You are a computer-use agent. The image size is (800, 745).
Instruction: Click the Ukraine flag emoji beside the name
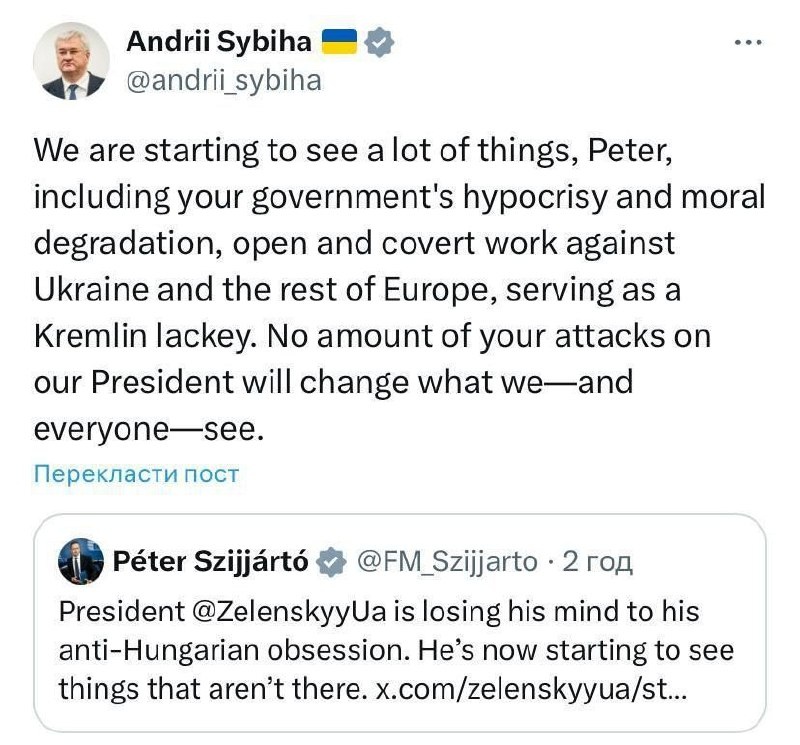tap(339, 42)
